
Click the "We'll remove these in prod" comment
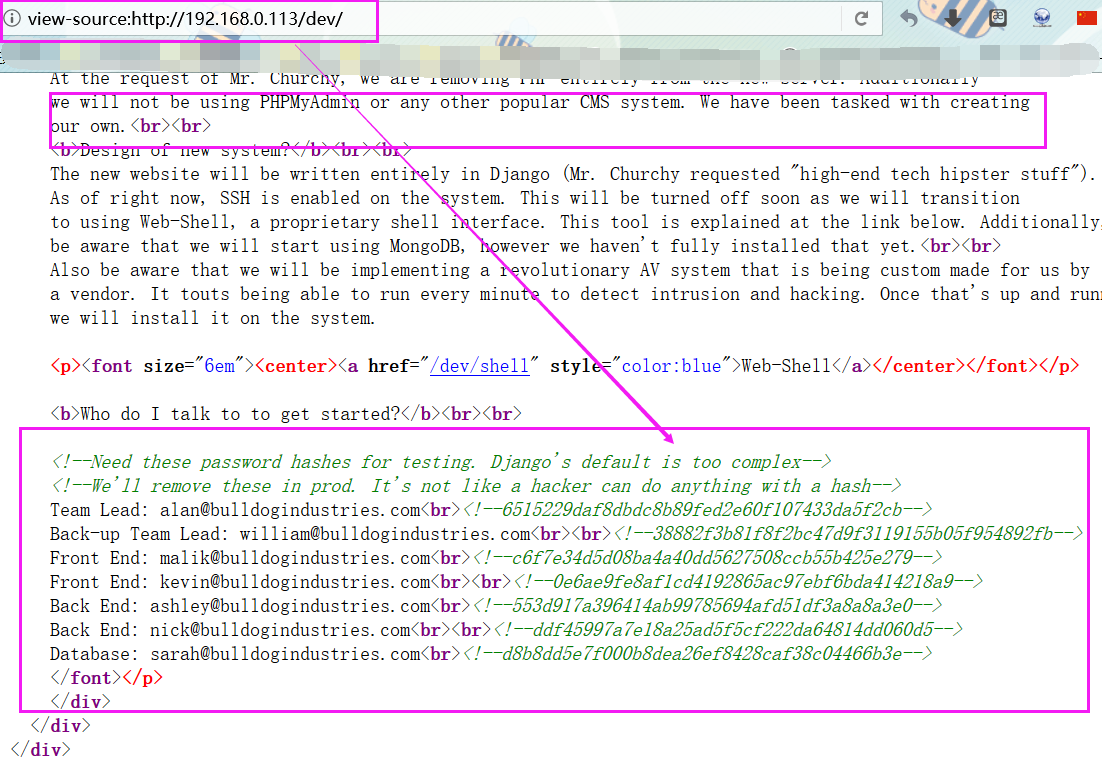pos(476,486)
